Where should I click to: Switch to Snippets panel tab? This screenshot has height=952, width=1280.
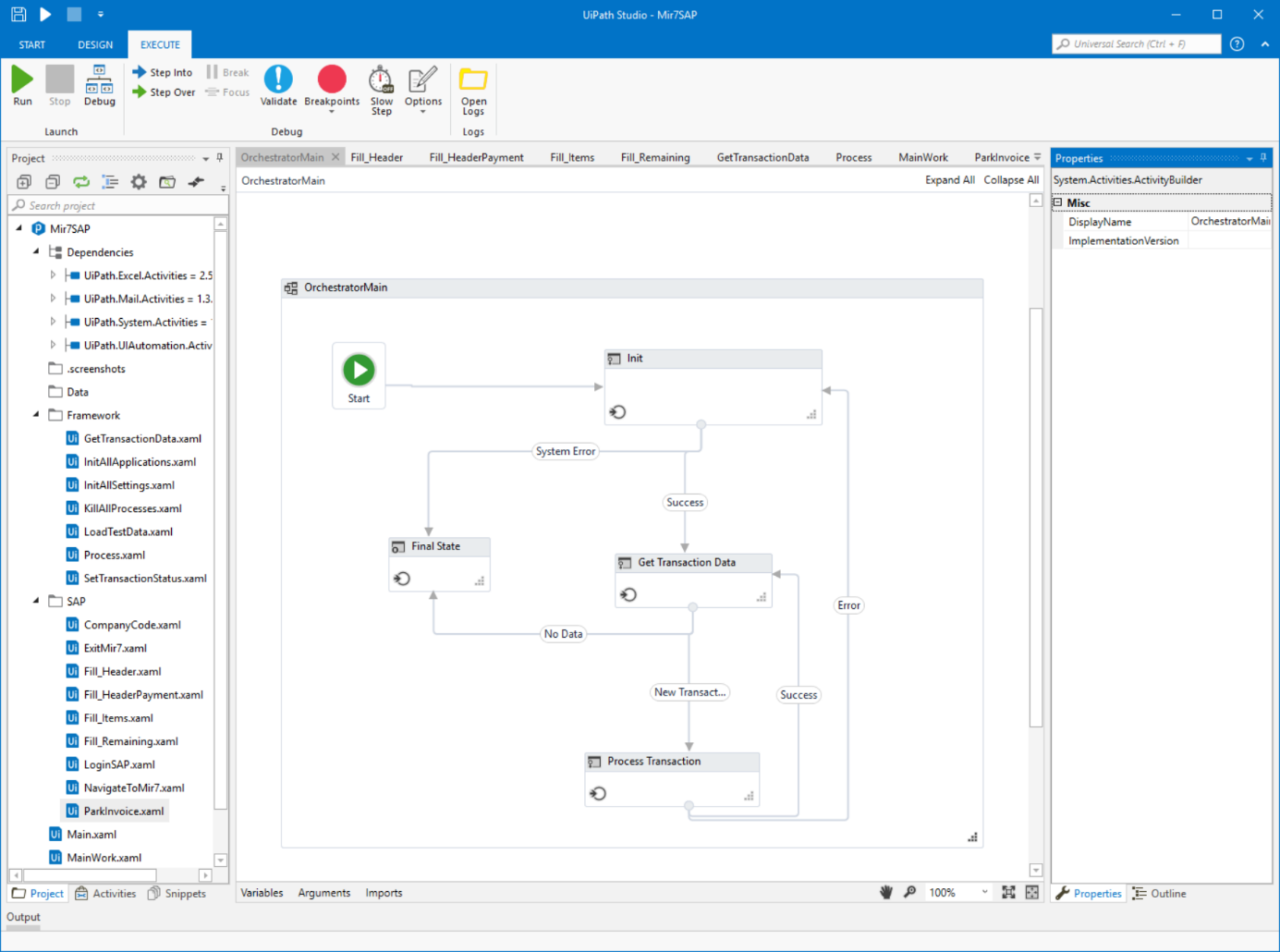click(177, 894)
